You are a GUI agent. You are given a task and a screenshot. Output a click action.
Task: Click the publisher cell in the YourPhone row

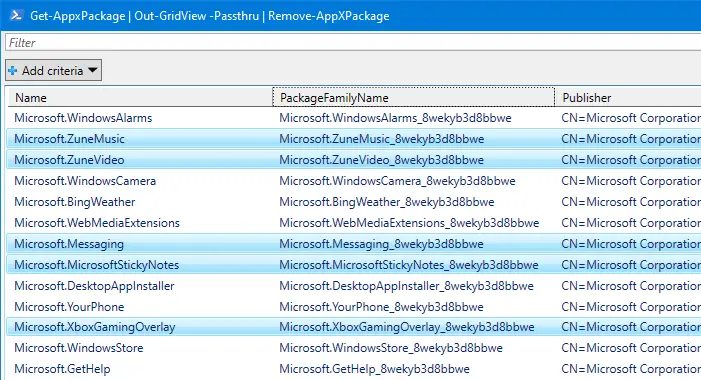(631, 307)
